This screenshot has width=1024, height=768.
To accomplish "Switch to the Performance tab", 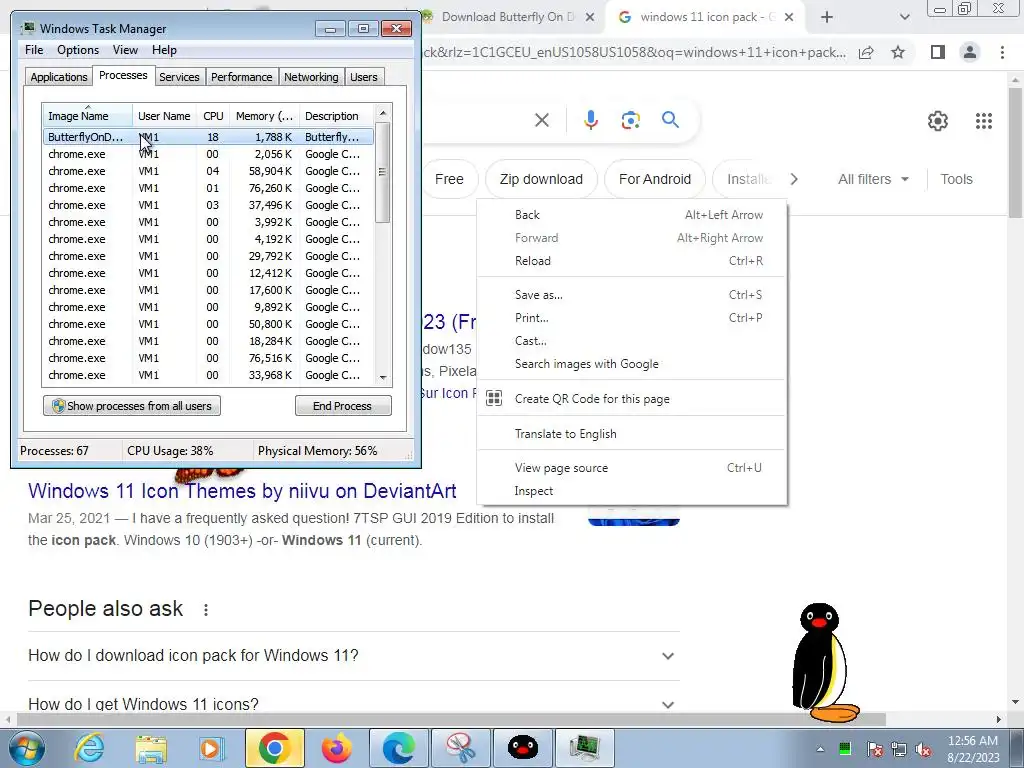I will click(242, 77).
